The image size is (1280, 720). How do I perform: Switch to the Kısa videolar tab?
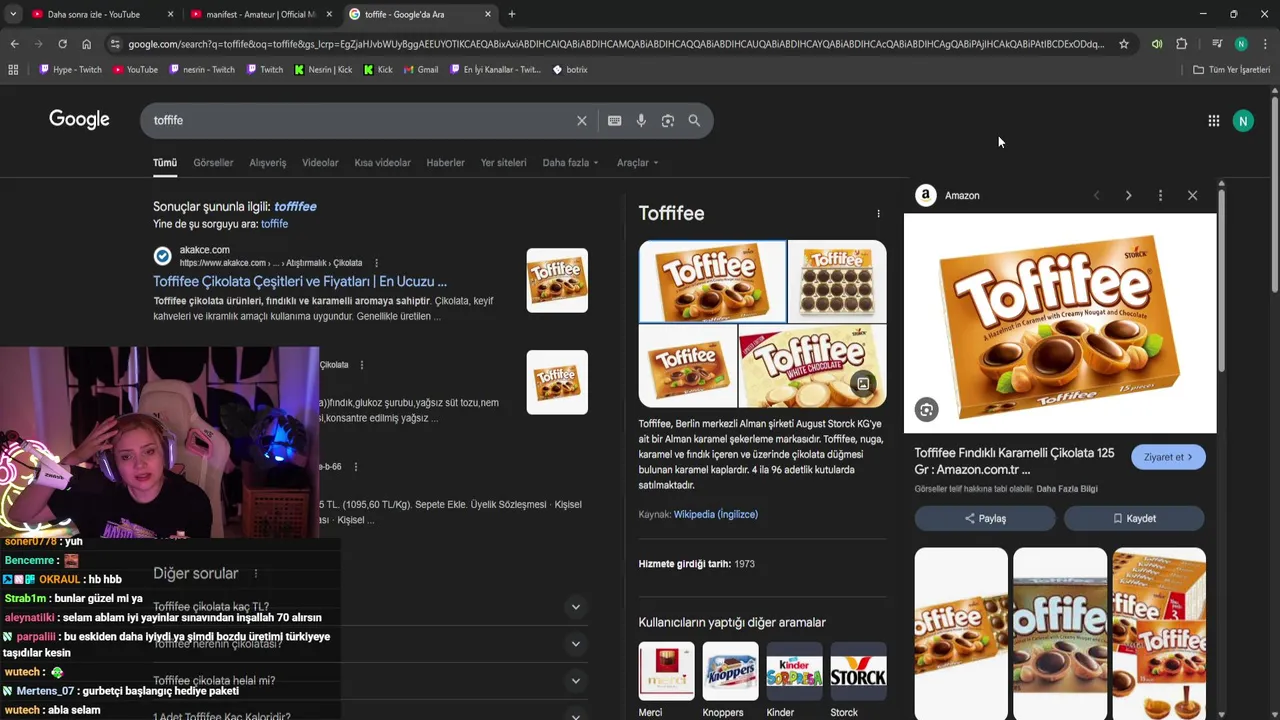[382, 163]
